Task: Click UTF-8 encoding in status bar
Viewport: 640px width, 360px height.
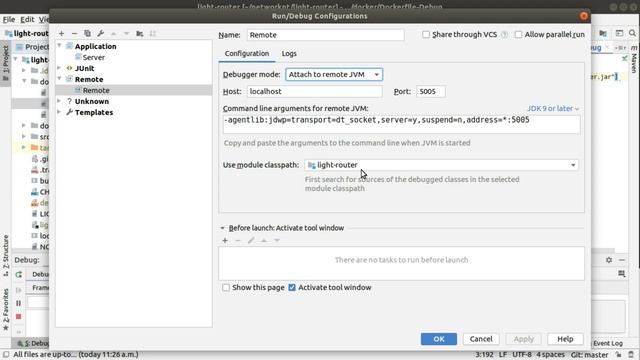Action: coord(522,355)
